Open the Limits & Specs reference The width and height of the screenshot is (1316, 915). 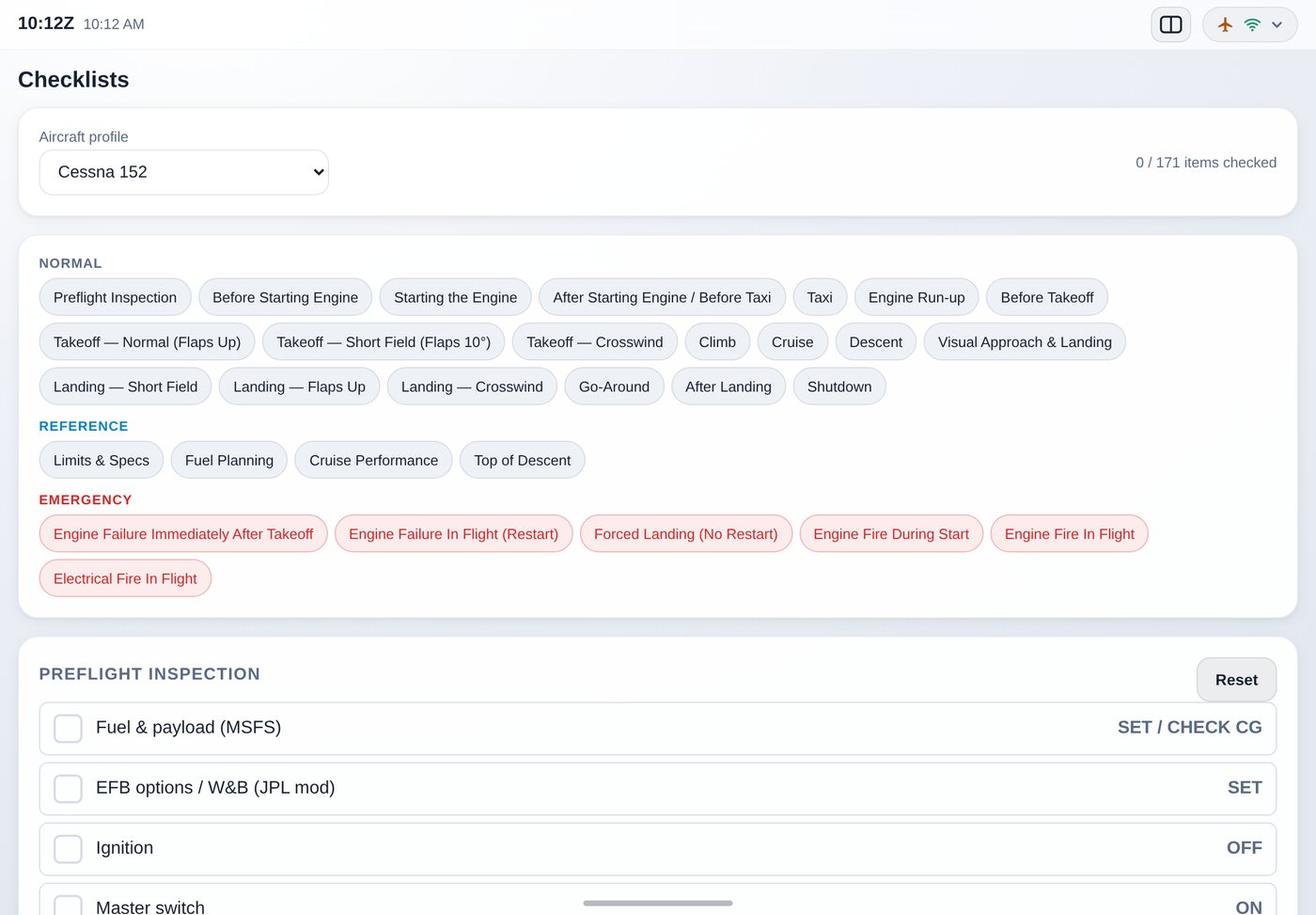point(102,460)
